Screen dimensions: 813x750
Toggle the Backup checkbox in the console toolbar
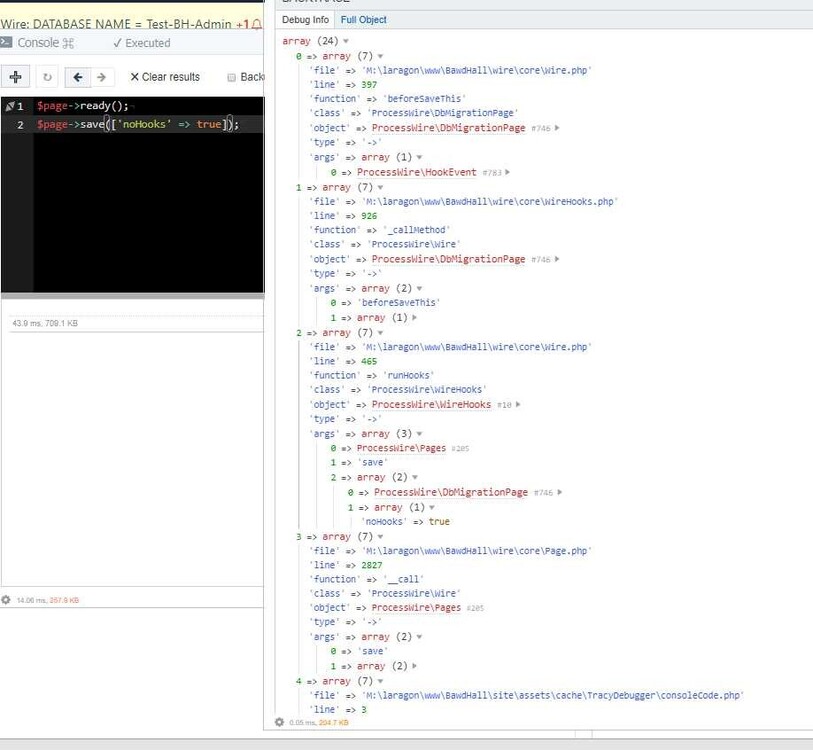[x=232, y=77]
